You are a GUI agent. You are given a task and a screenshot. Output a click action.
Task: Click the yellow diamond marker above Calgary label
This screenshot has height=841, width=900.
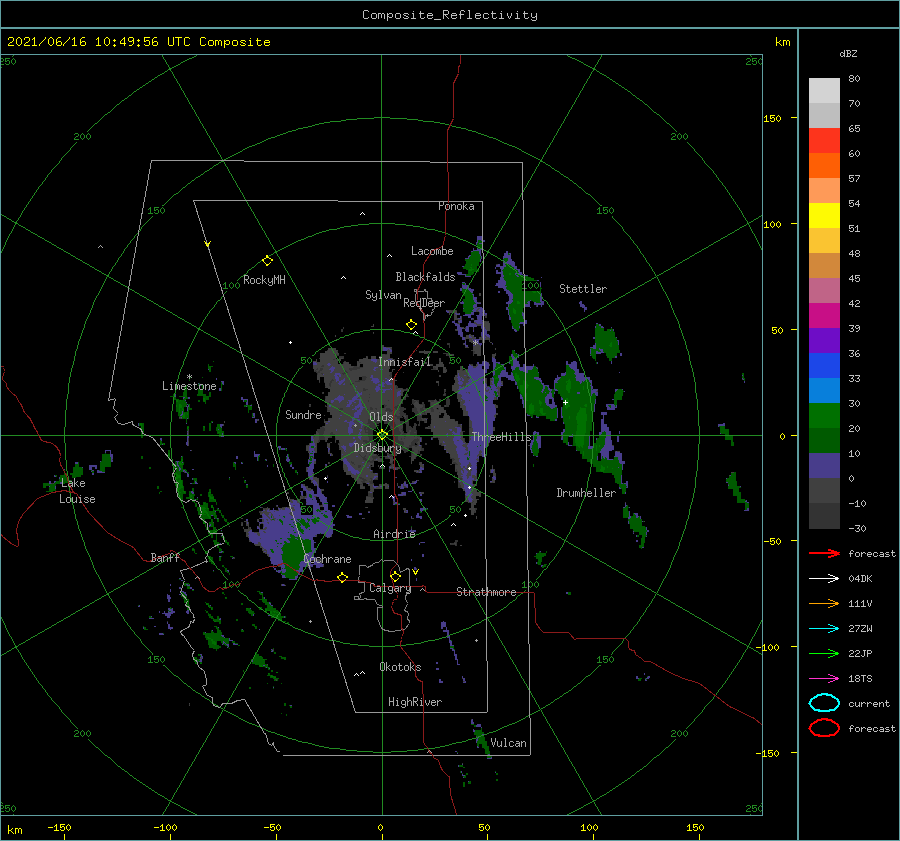[x=395, y=576]
